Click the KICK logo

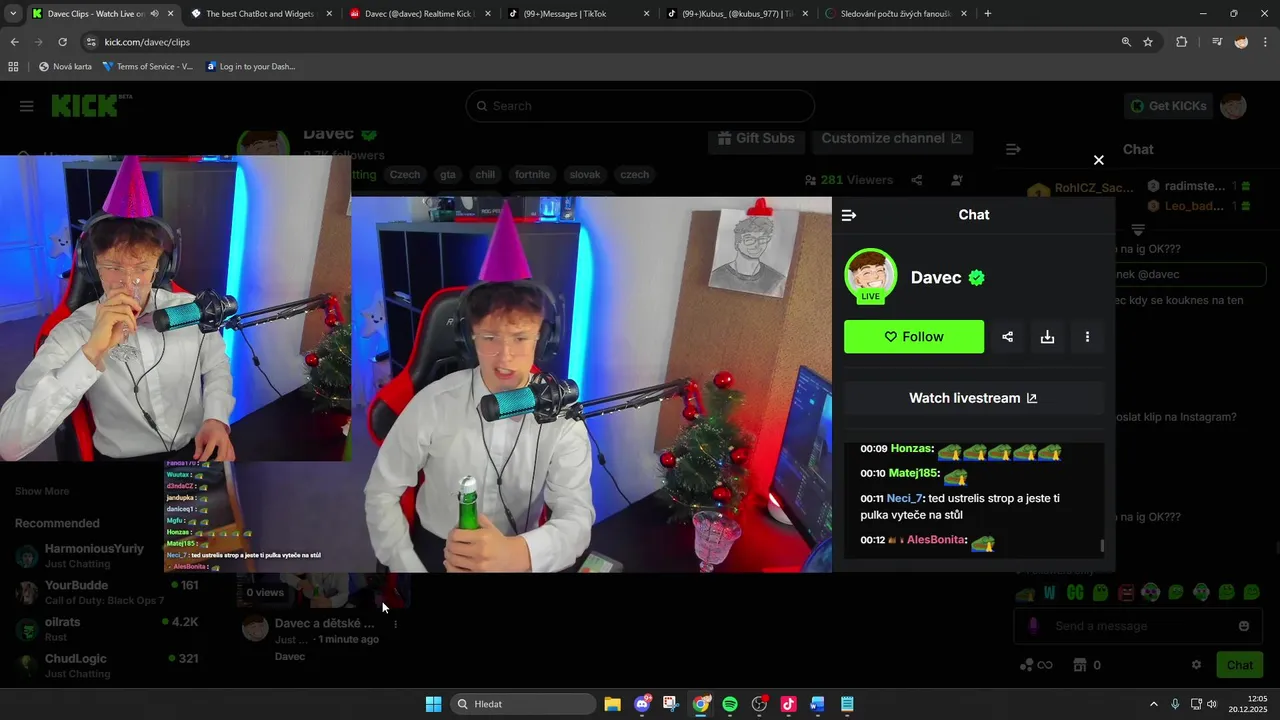click(91, 106)
